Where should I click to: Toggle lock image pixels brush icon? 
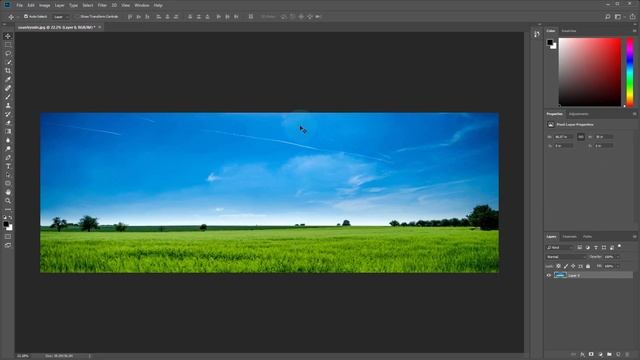point(566,266)
